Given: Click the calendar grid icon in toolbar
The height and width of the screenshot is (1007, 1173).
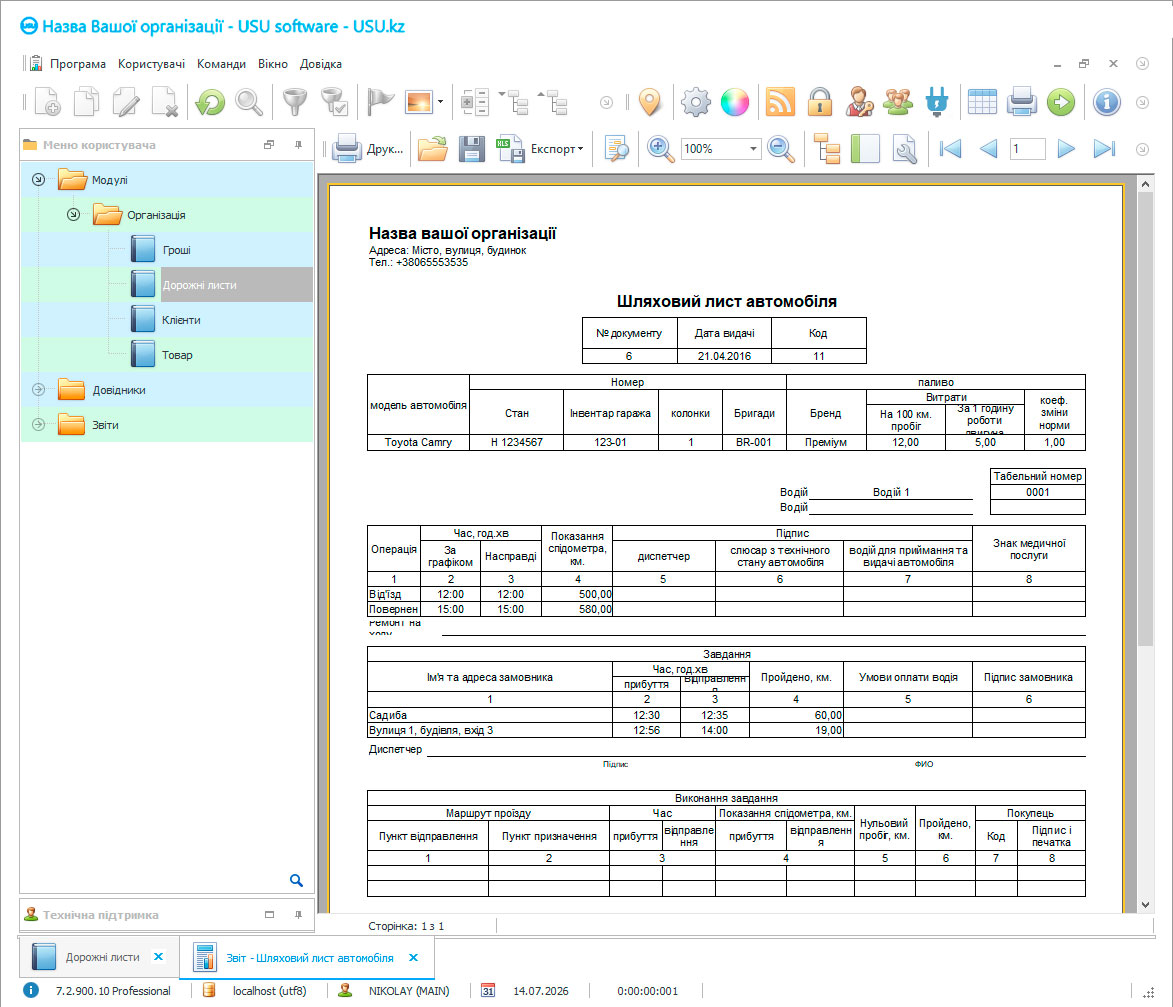Looking at the screenshot, I should 982,102.
